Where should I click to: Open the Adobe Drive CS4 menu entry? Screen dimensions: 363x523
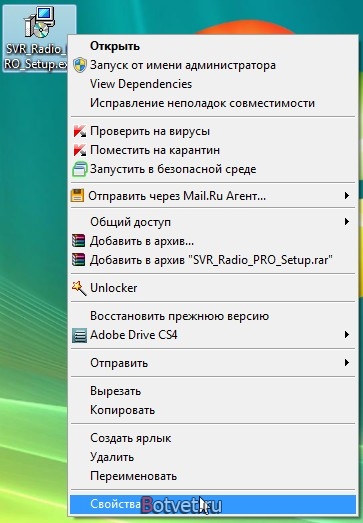tap(213, 335)
